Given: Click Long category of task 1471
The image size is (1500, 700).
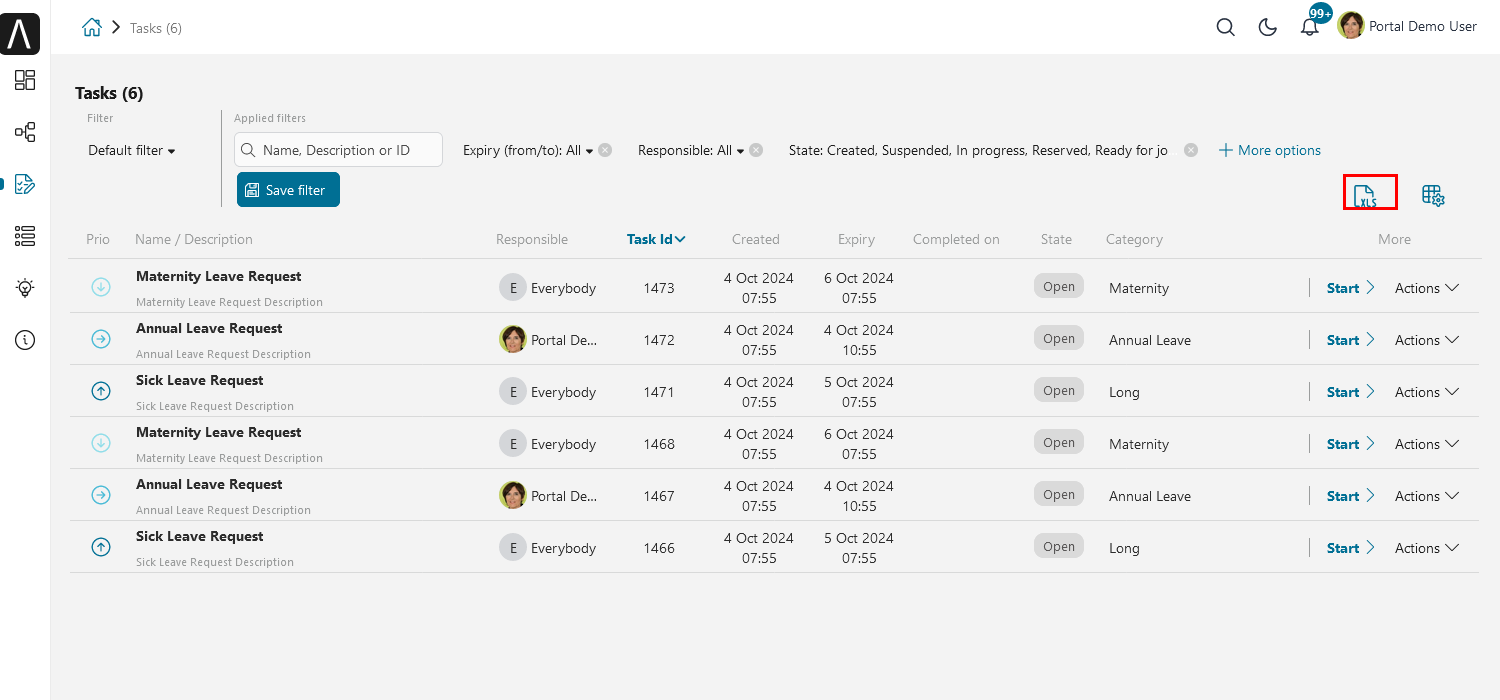Looking at the screenshot, I should point(1124,392).
